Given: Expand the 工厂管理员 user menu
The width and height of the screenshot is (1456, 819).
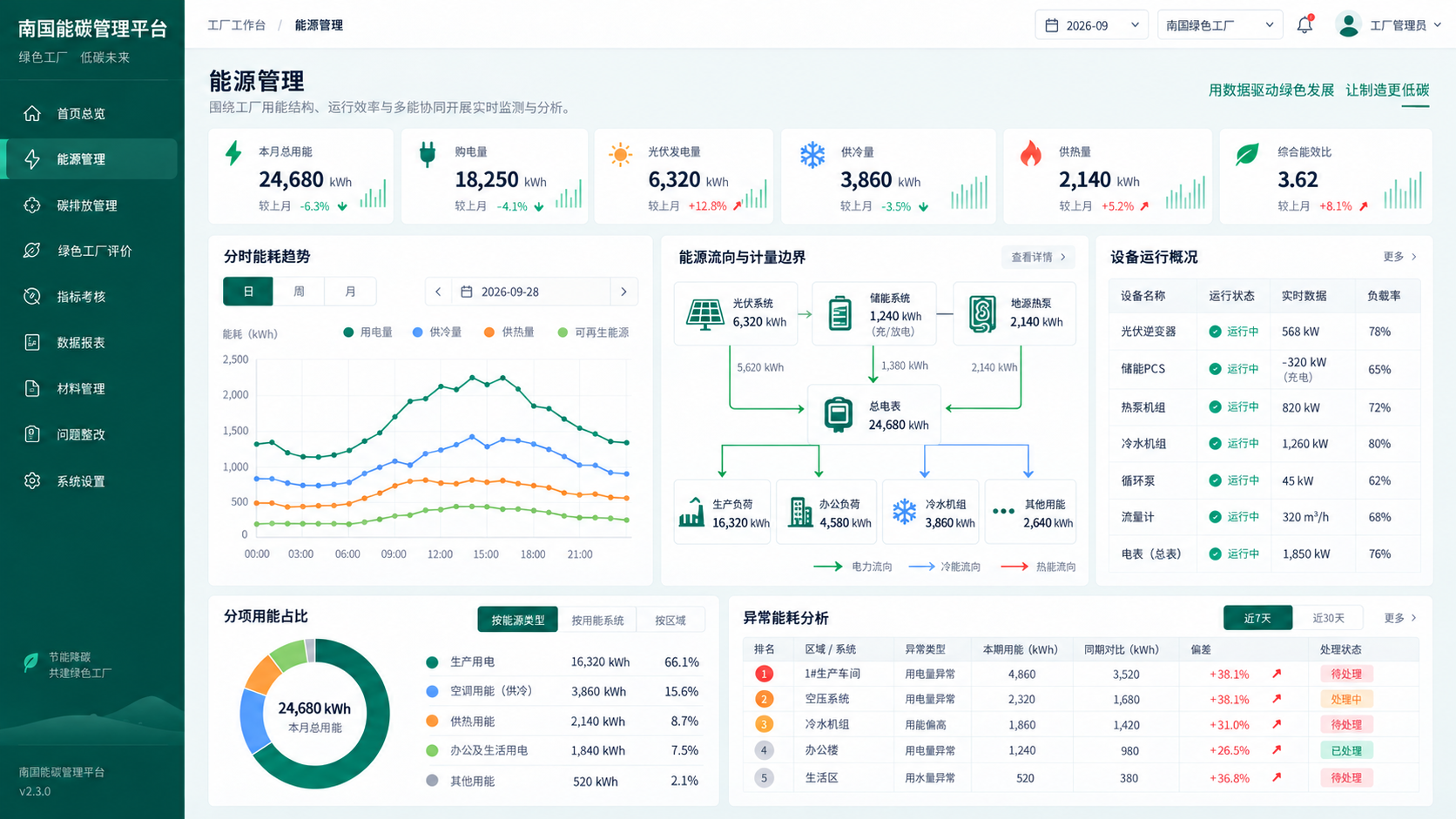Looking at the screenshot, I should (x=1405, y=25).
